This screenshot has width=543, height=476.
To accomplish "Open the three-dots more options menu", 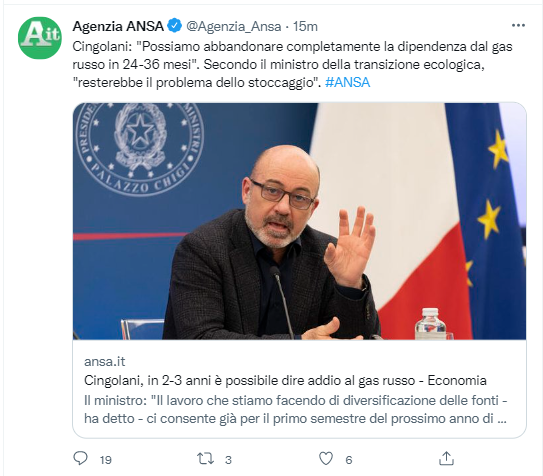I will pos(518,26).
